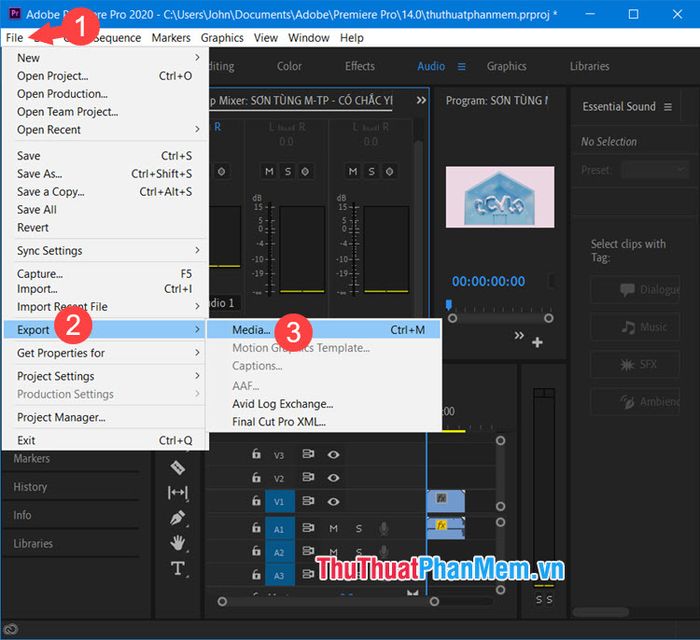700x640 pixels.
Task: Select the Hand tool
Action: [x=178, y=543]
